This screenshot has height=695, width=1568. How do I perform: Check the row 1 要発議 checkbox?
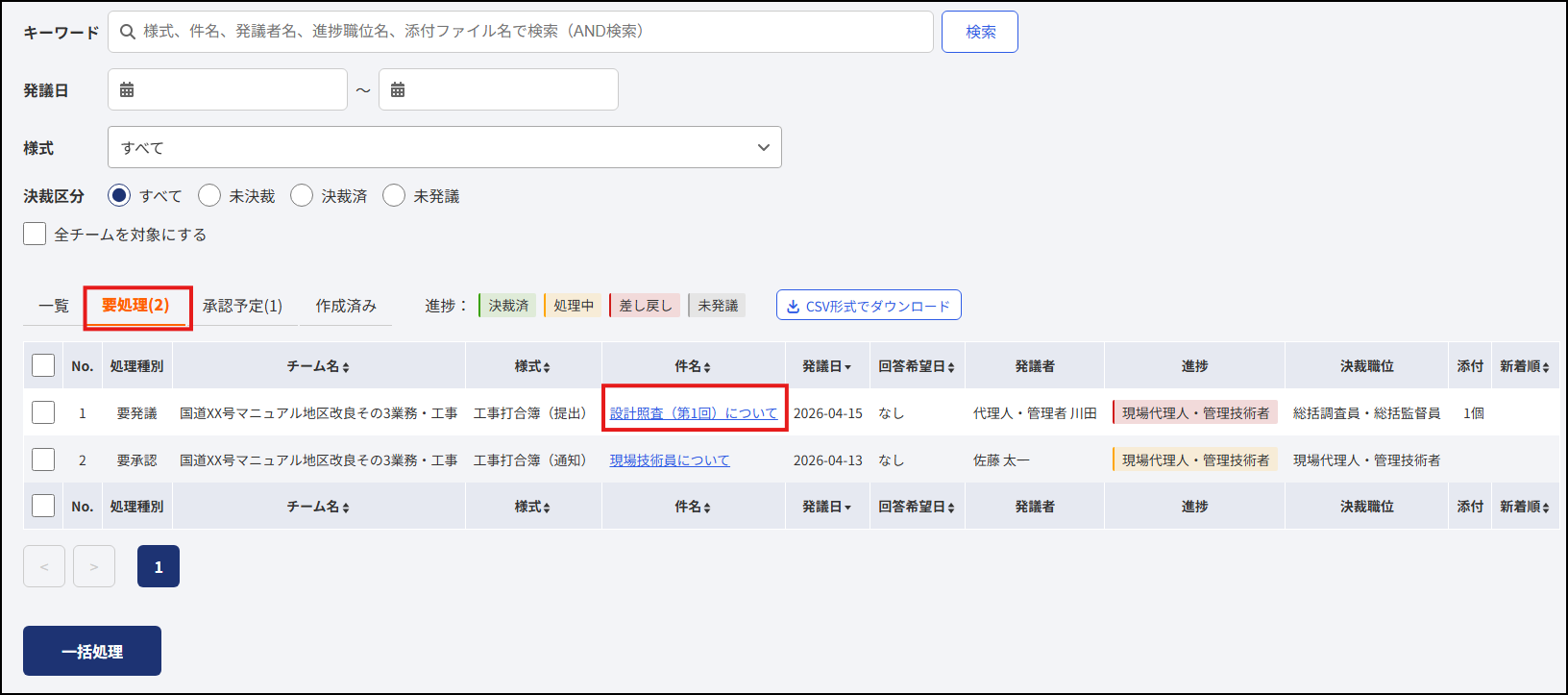pyautogui.click(x=43, y=412)
